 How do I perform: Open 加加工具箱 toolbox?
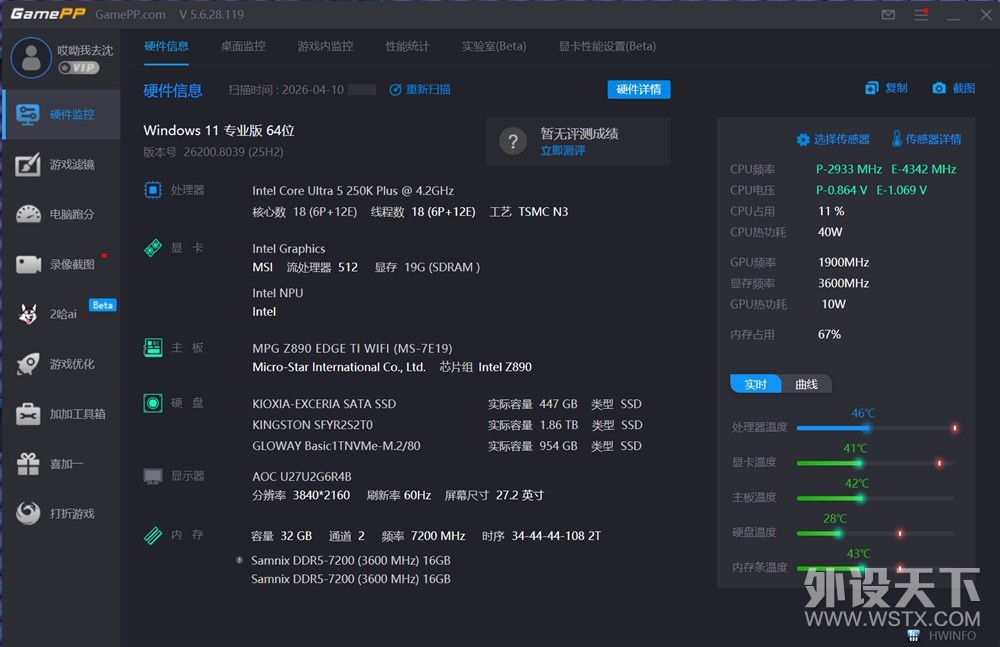[x=61, y=414]
